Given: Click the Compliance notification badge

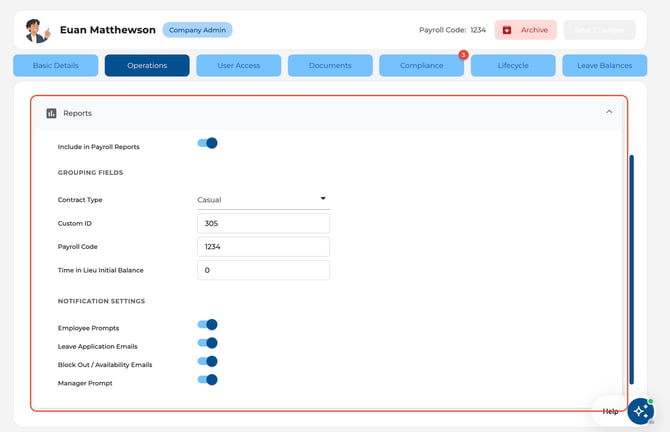Looking at the screenshot, I should coord(463,55).
